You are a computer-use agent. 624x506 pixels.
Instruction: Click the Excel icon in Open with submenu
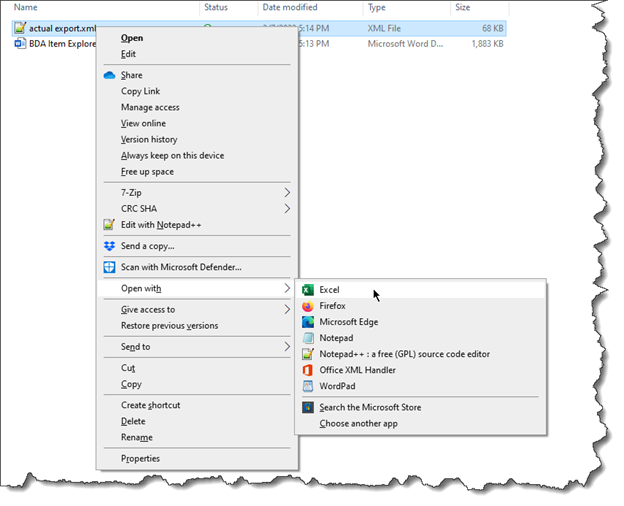308,290
